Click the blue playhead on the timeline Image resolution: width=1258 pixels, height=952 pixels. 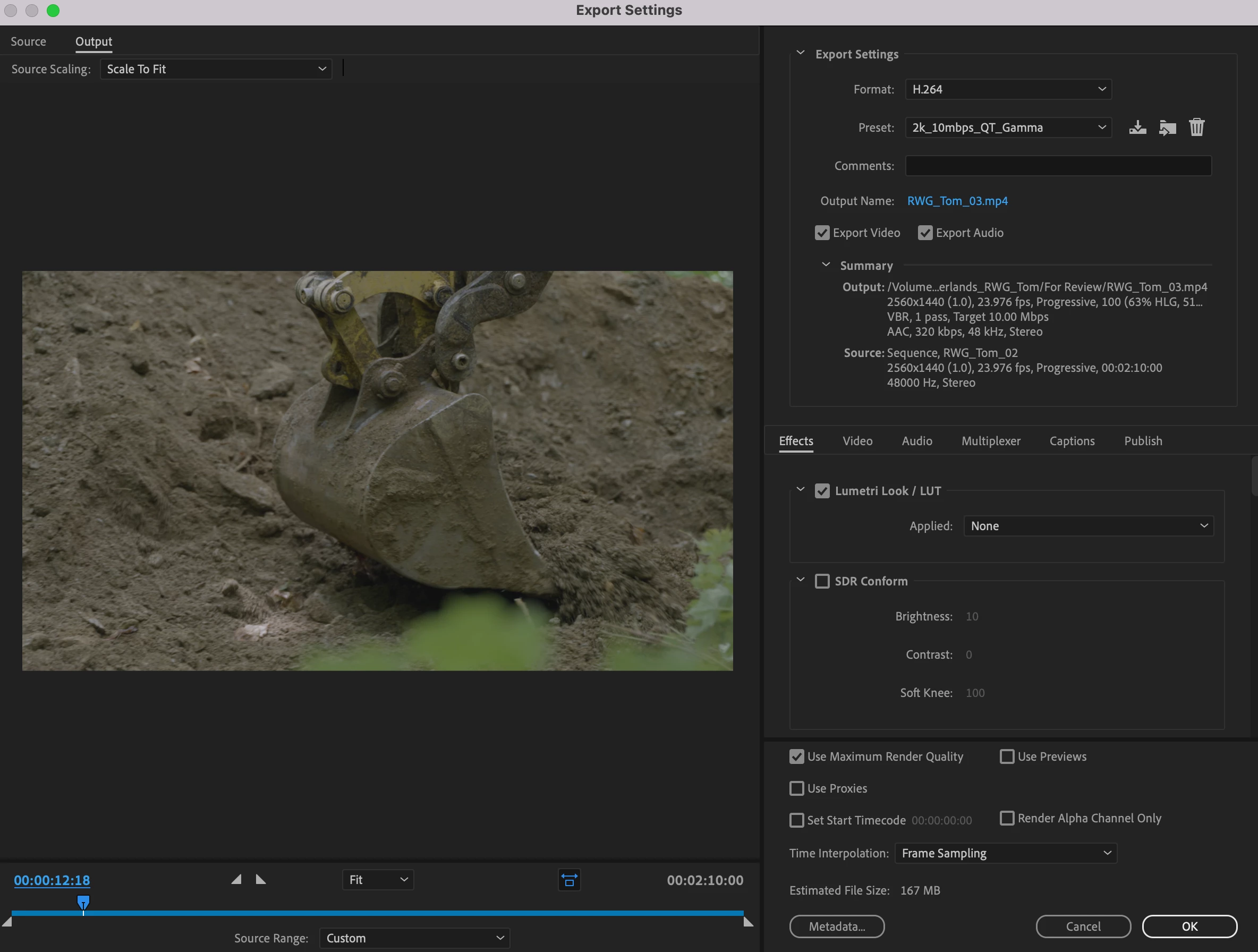pyautogui.click(x=83, y=902)
